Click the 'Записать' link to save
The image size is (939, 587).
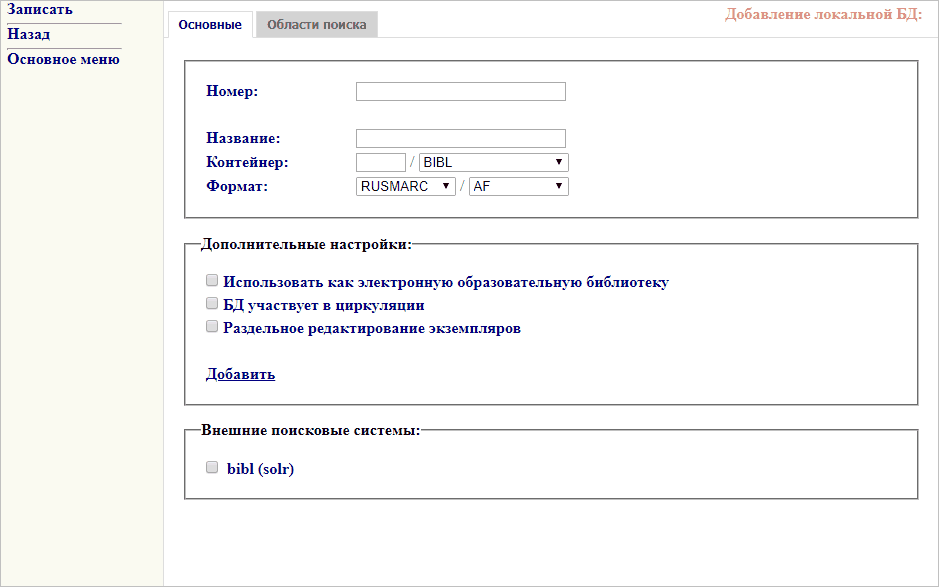pos(40,9)
